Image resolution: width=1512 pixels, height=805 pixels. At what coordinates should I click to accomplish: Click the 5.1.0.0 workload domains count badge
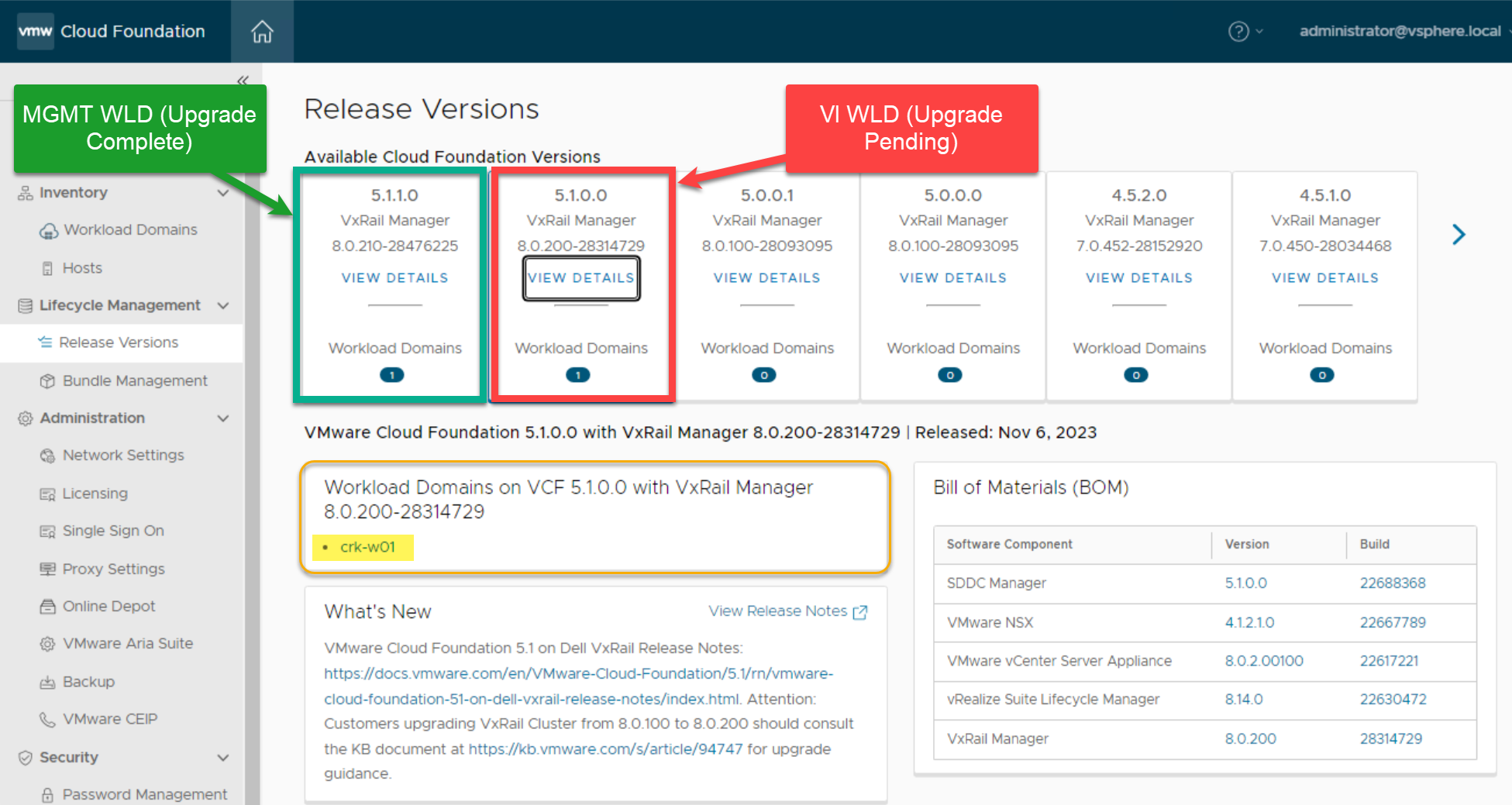[x=578, y=375]
